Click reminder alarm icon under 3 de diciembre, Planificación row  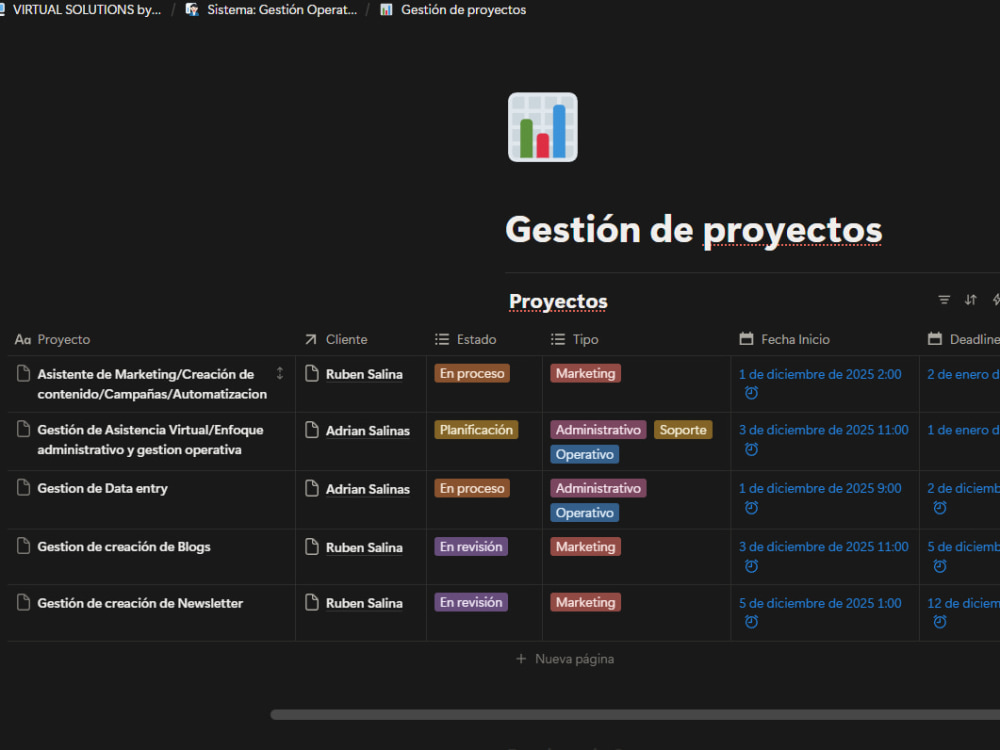coord(751,450)
